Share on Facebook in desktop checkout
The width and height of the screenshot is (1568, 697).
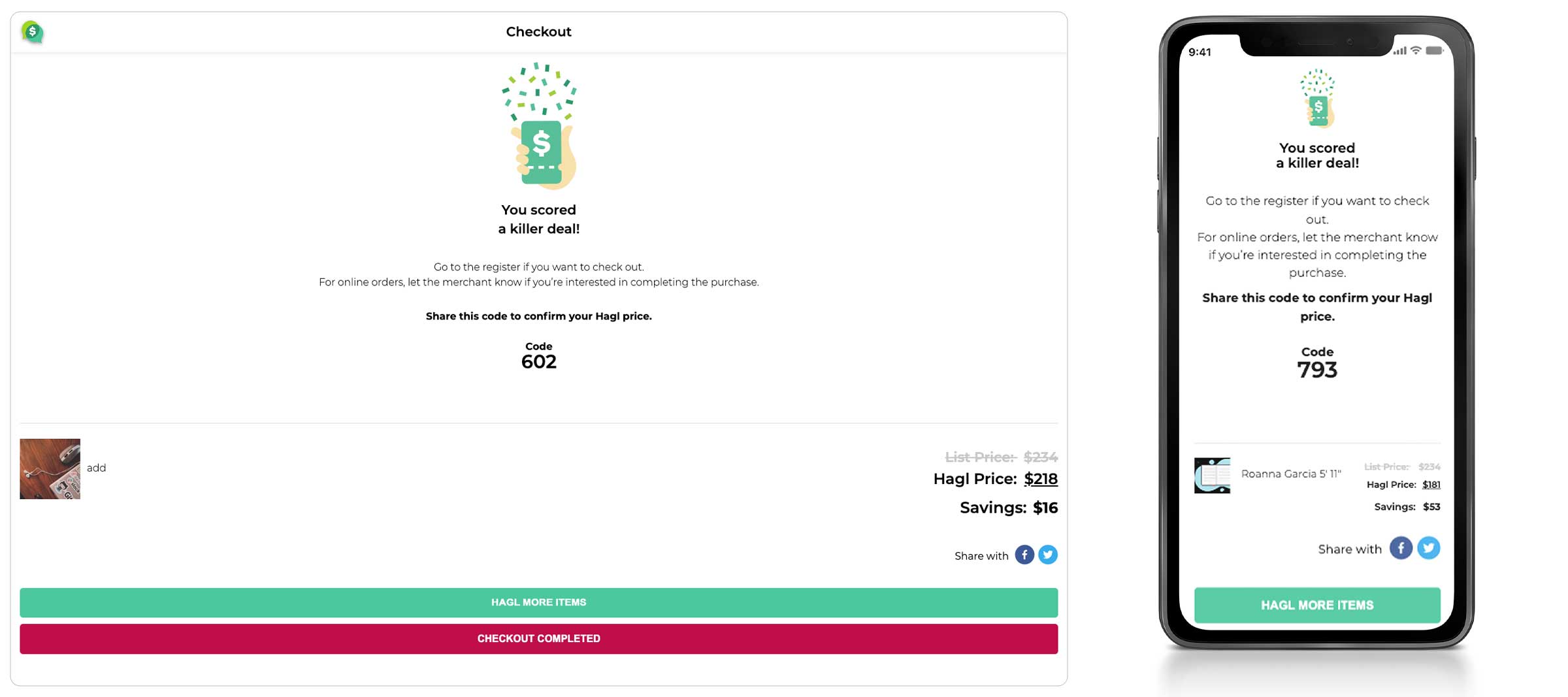pos(1024,555)
